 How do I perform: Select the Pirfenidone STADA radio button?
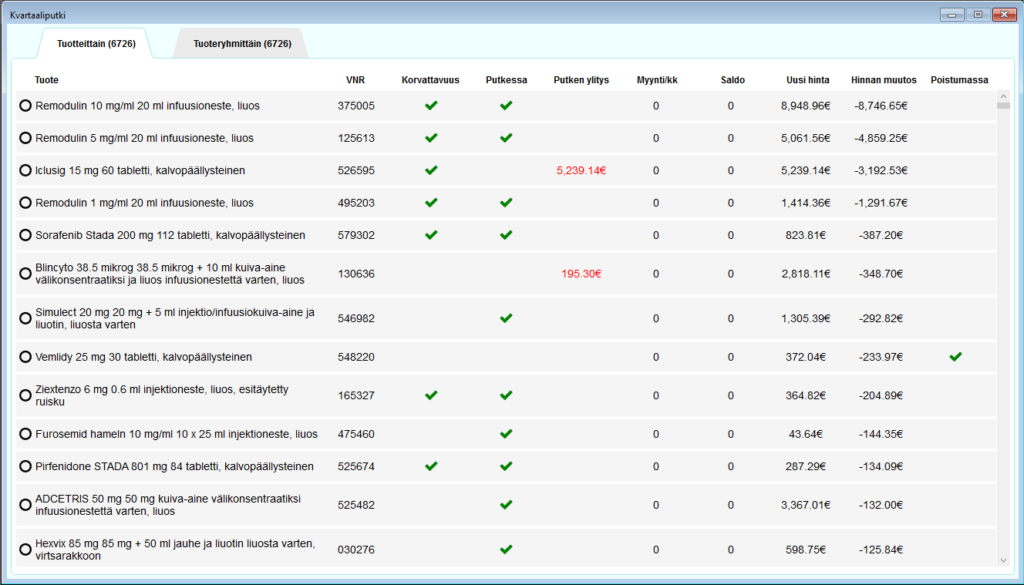25,466
